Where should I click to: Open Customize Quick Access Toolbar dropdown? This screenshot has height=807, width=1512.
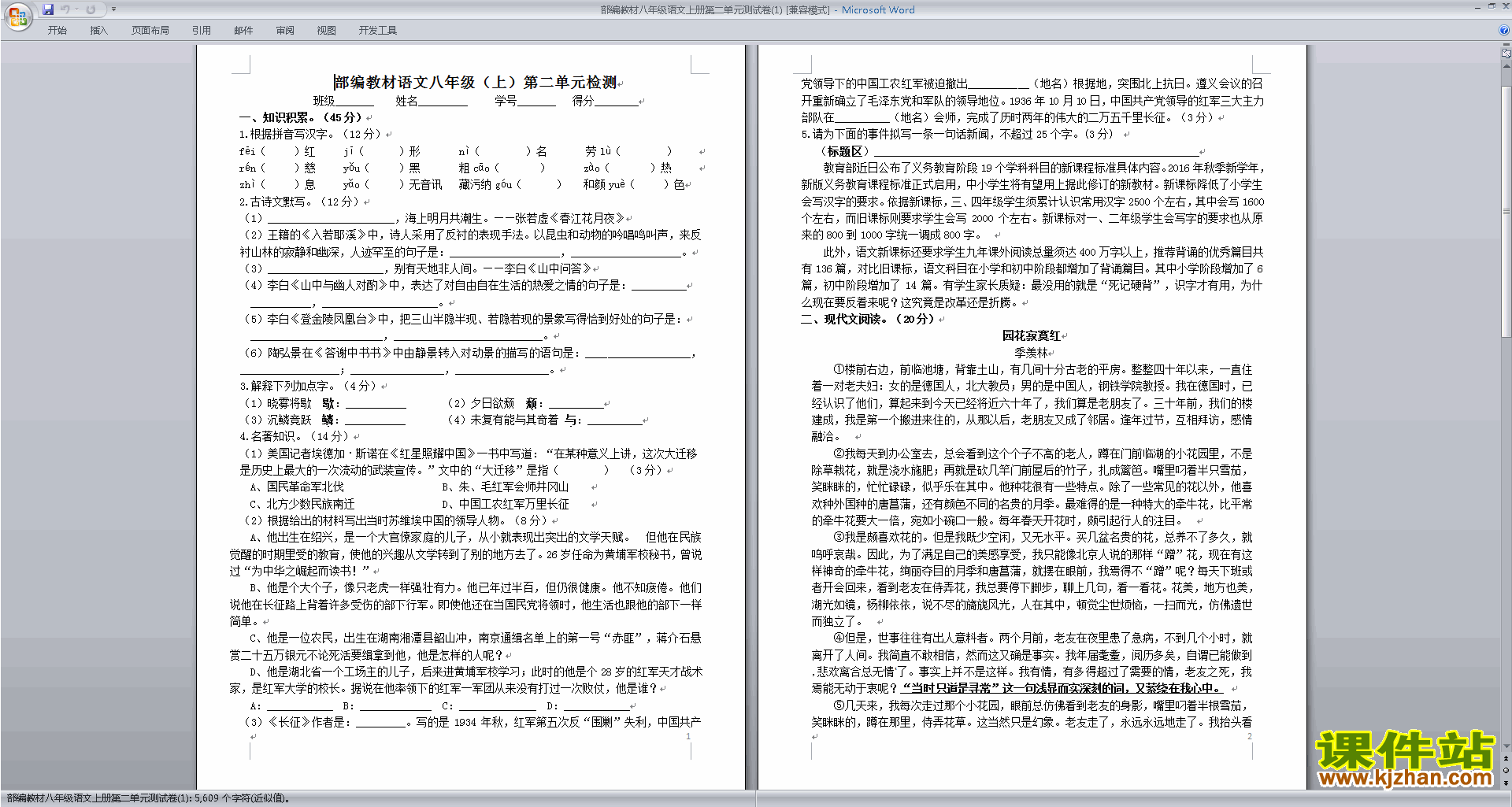click(x=113, y=9)
